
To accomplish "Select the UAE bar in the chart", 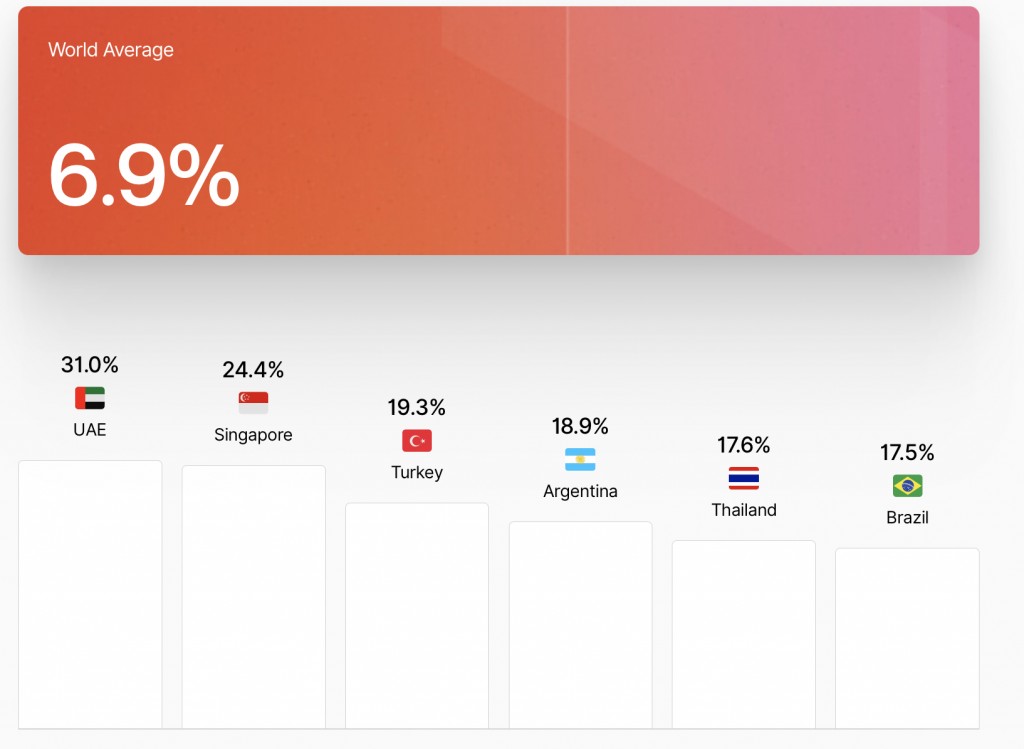I will click(x=90, y=594).
